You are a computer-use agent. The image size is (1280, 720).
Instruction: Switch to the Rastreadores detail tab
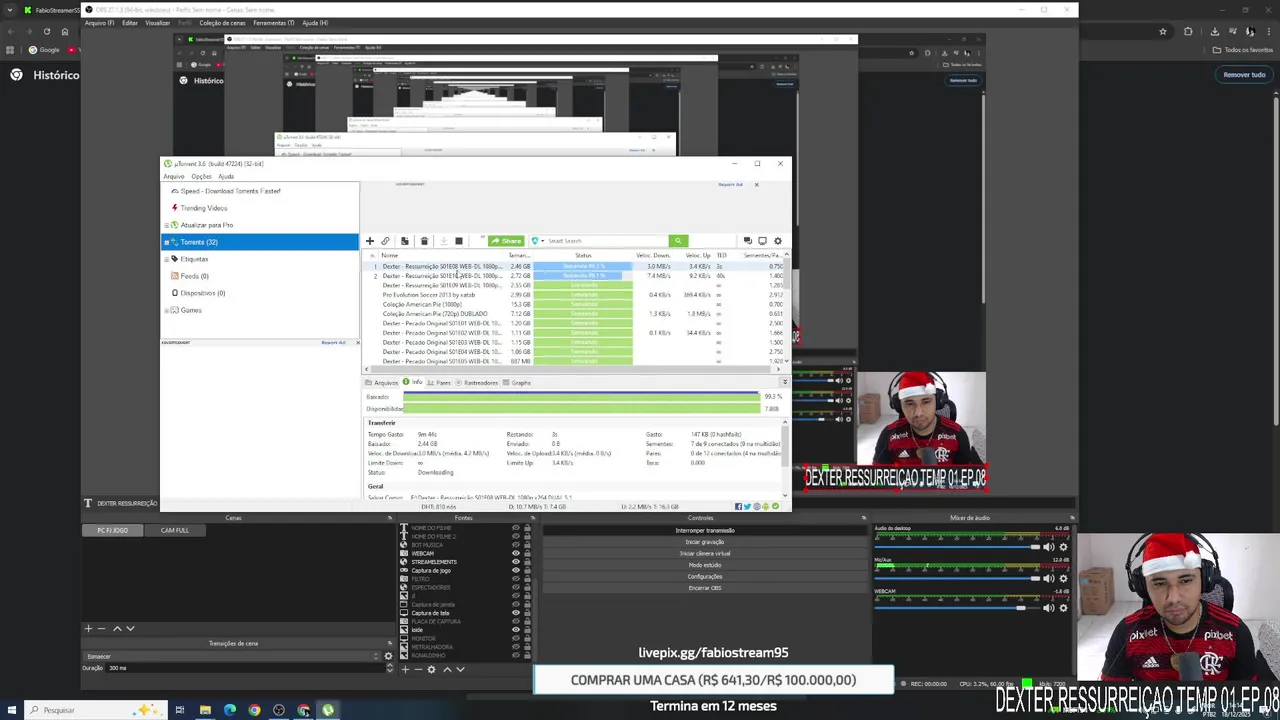point(477,382)
